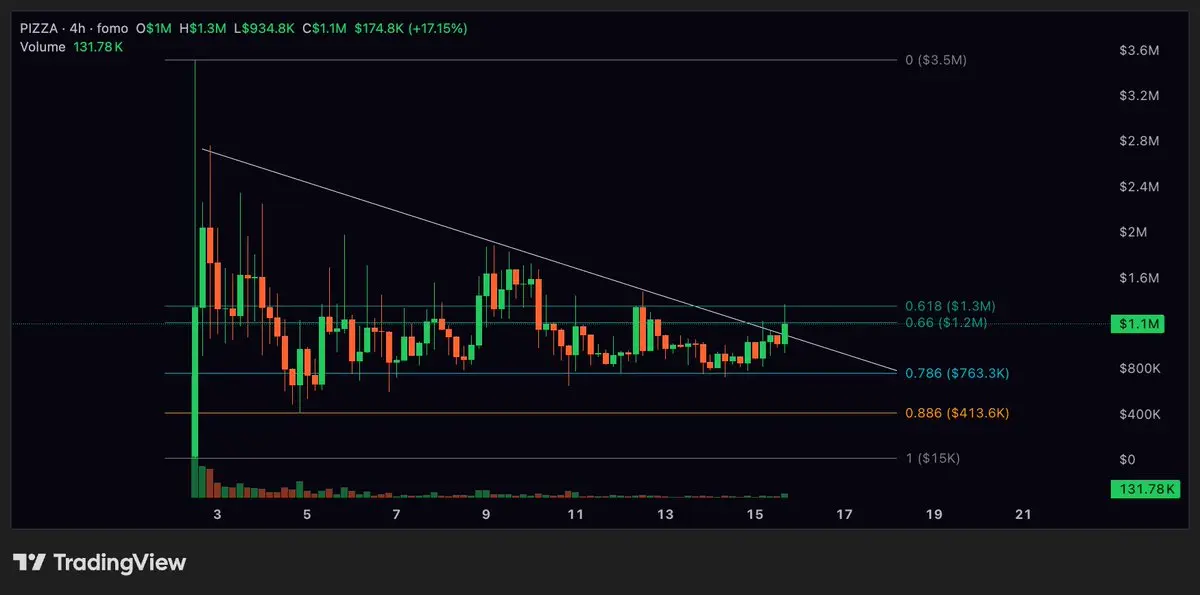Click the $2M price axis label

pyautogui.click(x=1135, y=232)
